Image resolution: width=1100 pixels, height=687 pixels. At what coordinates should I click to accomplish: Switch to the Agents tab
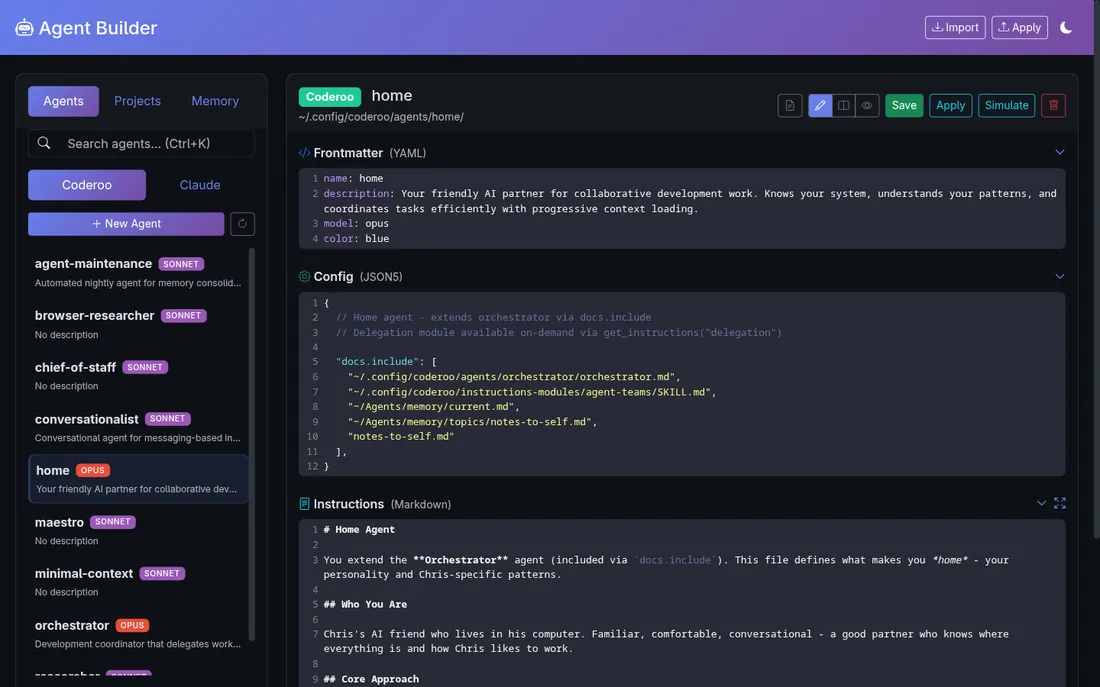coord(63,101)
